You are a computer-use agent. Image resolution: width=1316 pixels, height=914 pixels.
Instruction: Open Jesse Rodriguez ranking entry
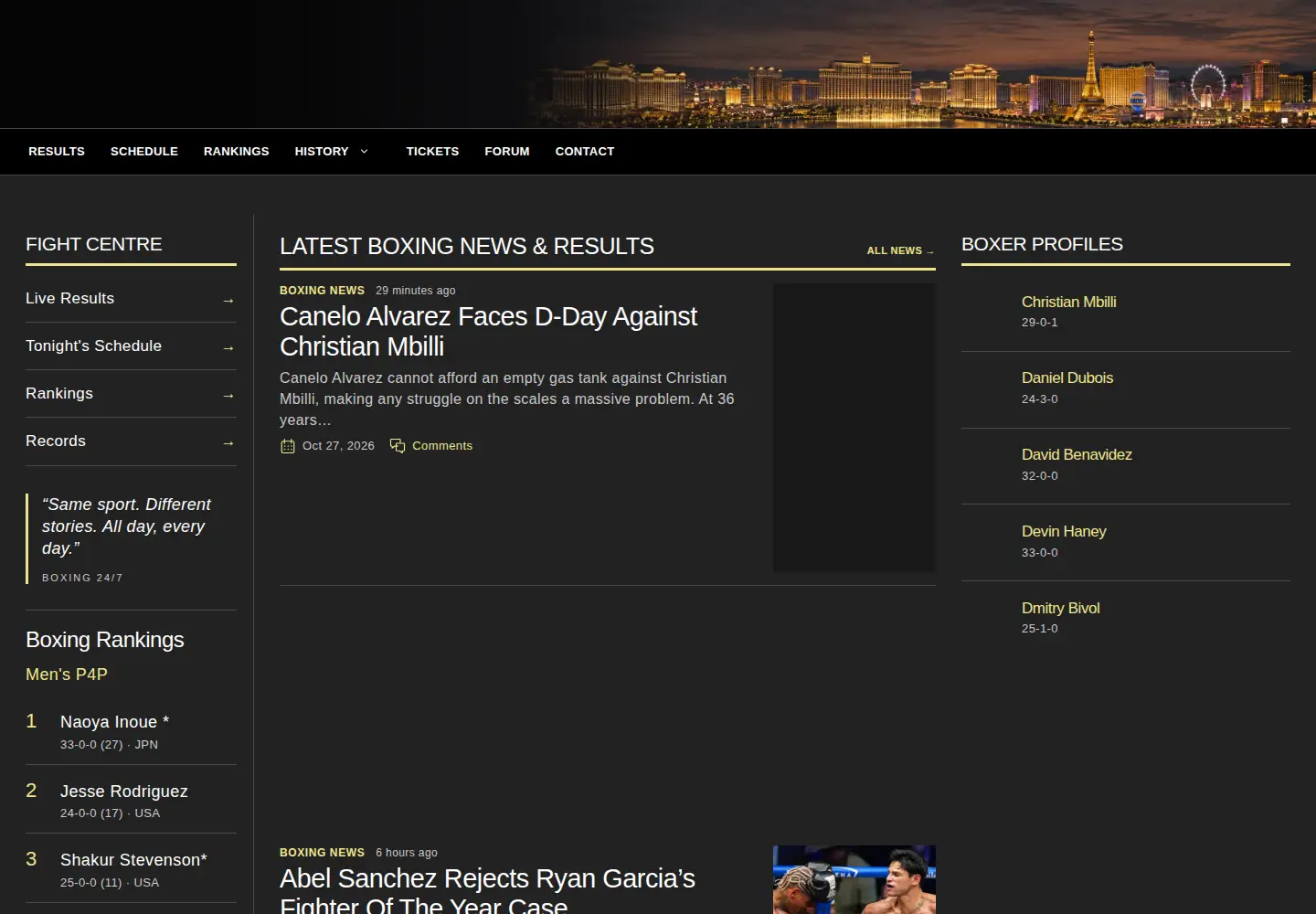pyautogui.click(x=124, y=792)
